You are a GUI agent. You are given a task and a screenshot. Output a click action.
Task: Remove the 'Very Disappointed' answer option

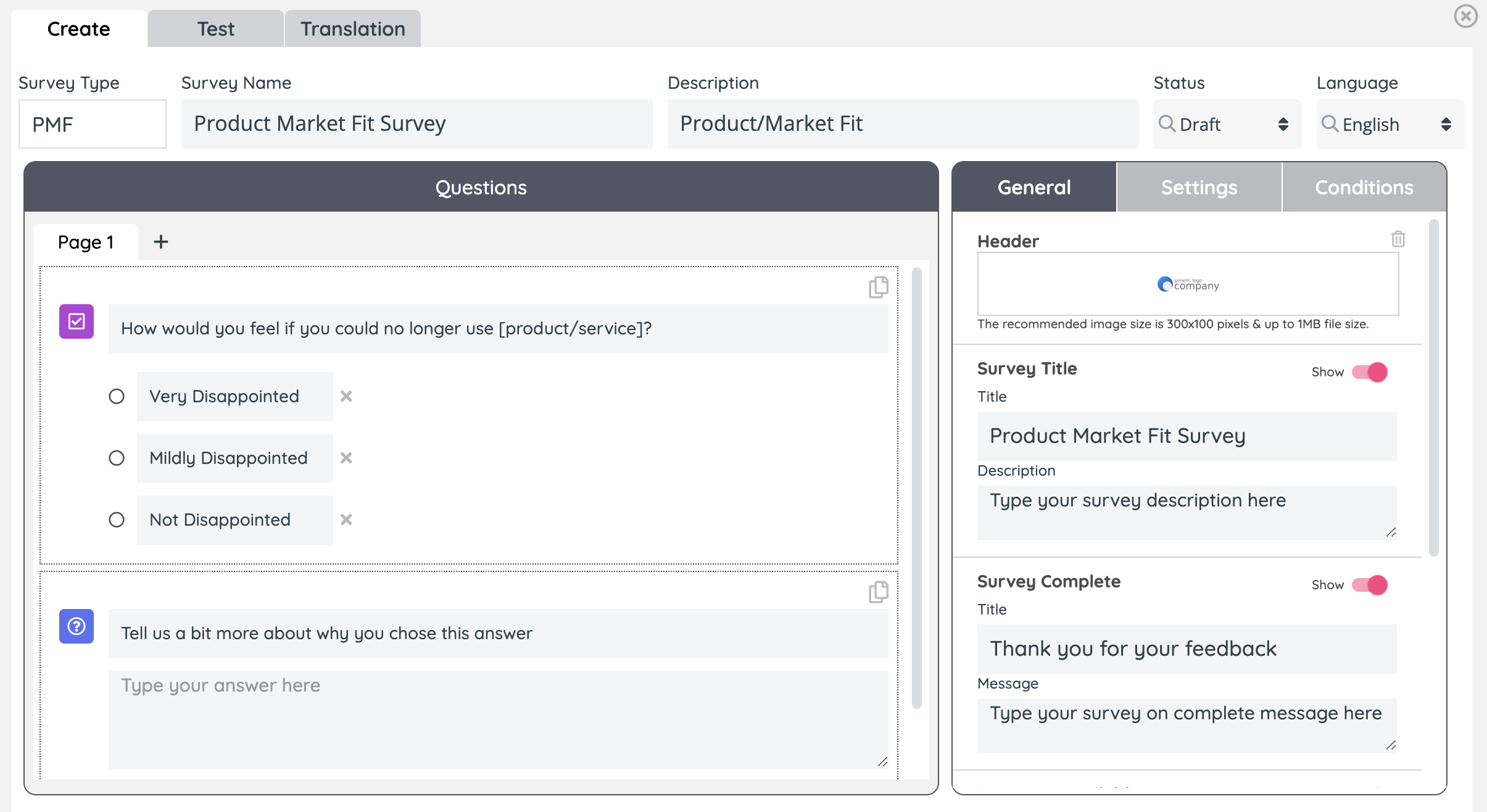tap(346, 396)
